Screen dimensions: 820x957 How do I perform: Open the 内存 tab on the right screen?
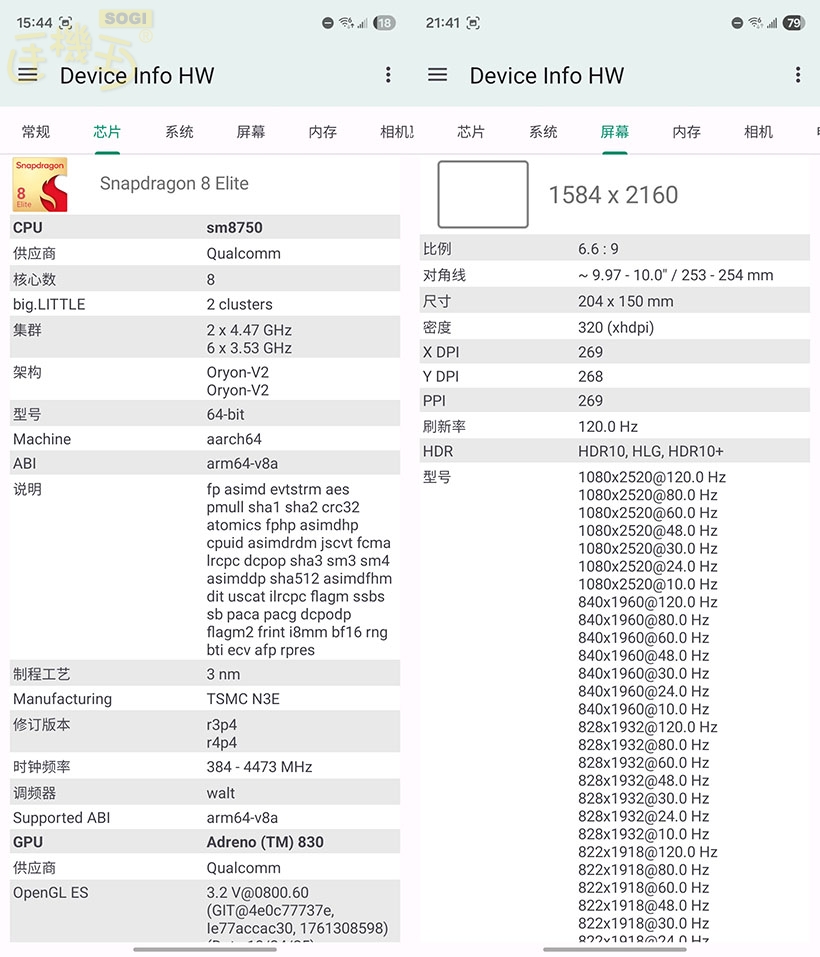[686, 132]
